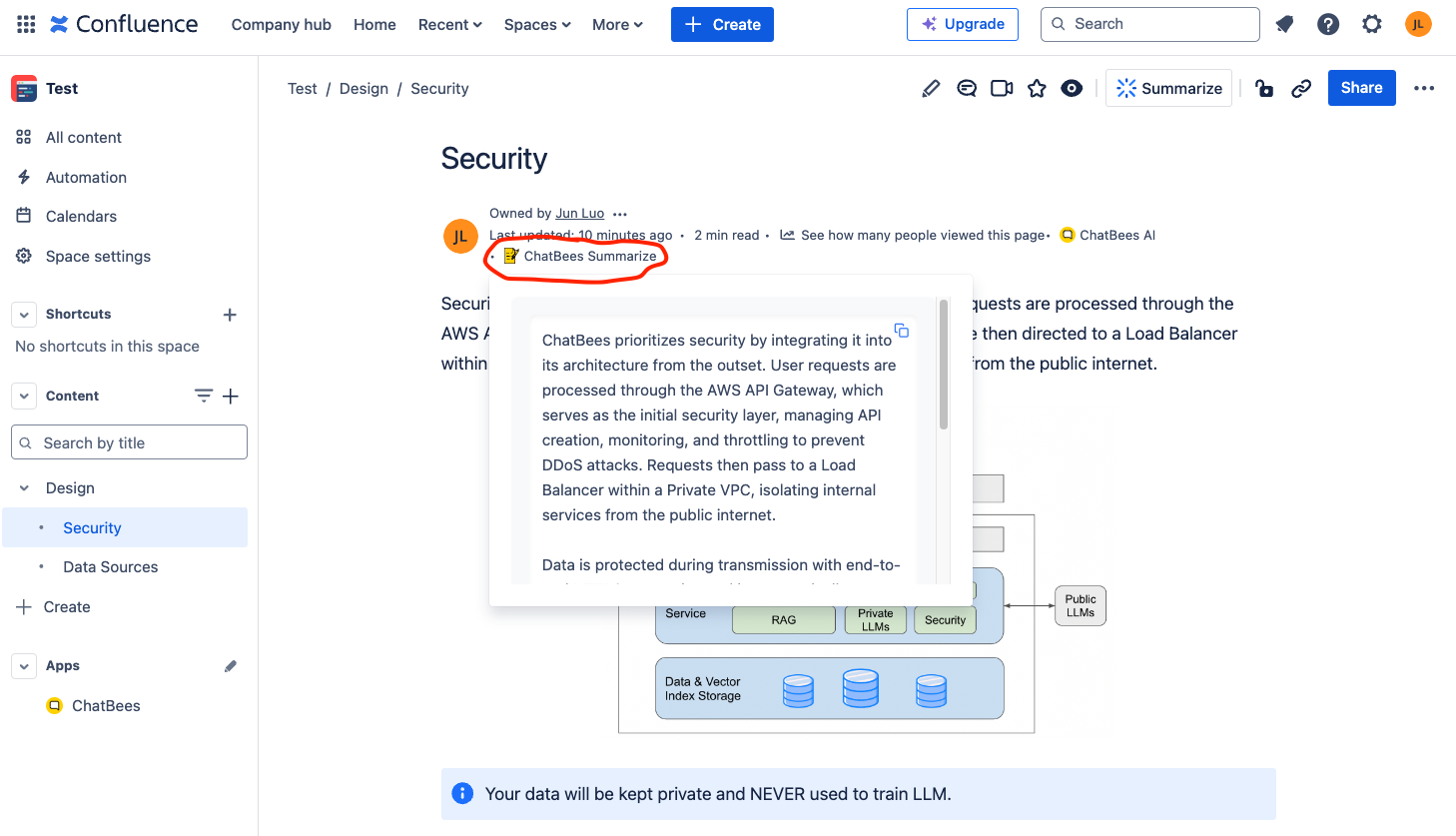Open the Recent dropdown menu

point(449,24)
